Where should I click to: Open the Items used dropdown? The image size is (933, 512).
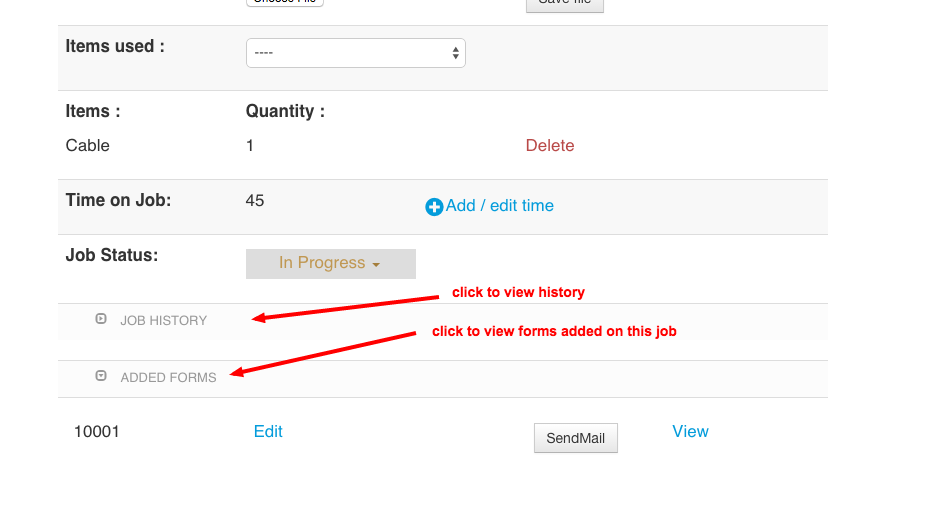point(355,53)
